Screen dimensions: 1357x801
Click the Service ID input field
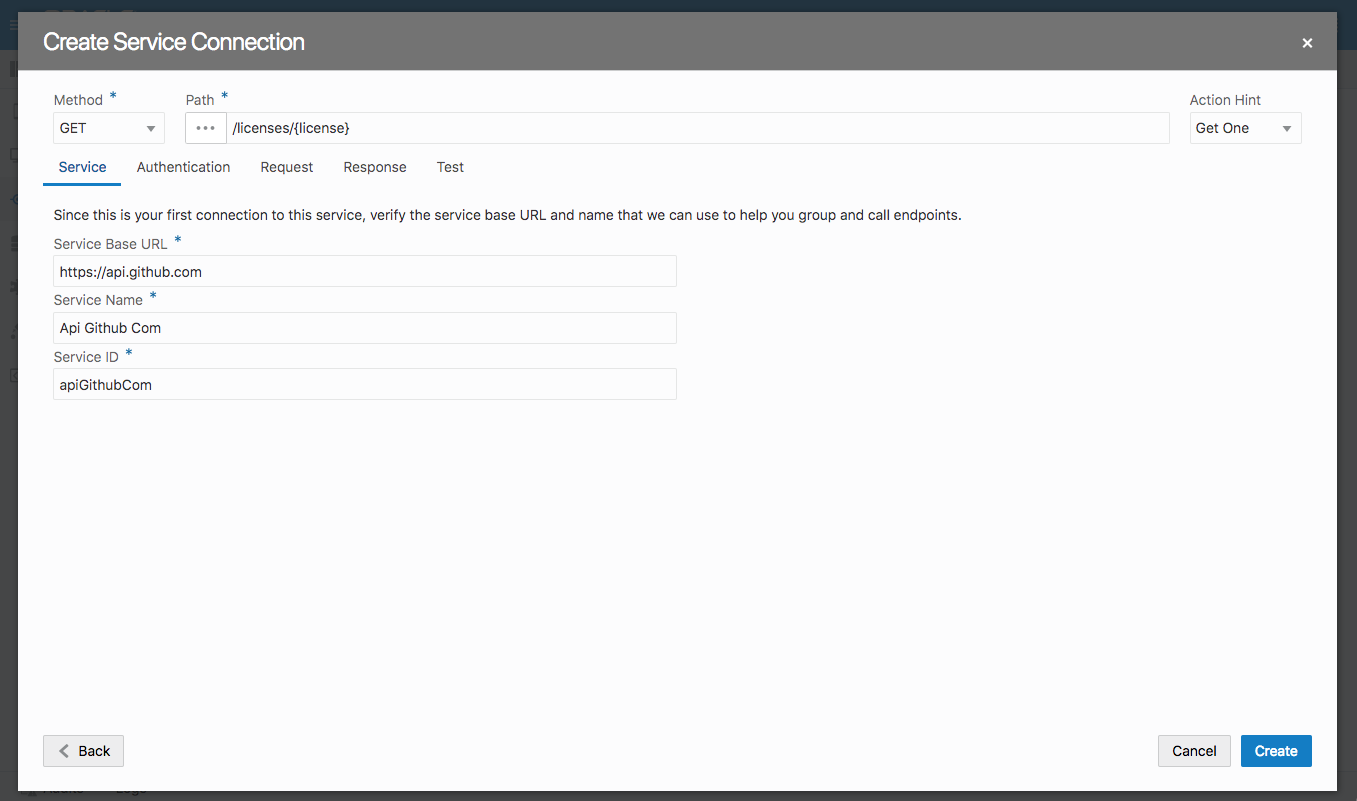coord(364,384)
